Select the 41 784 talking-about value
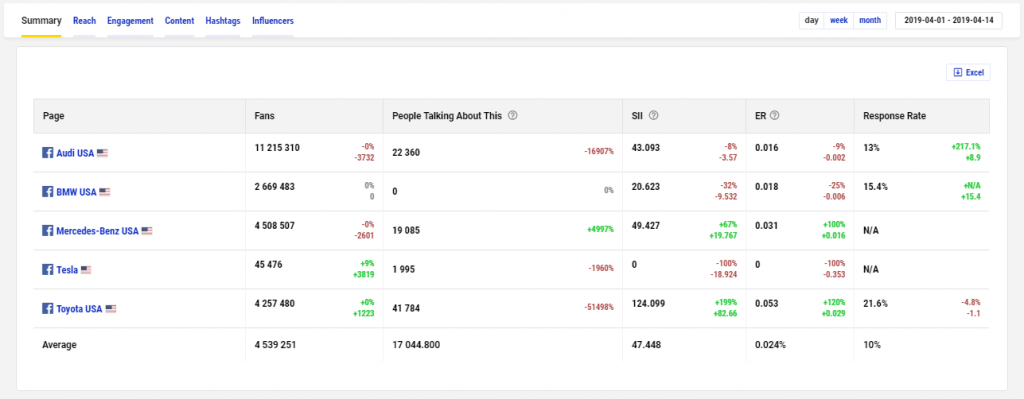1024x399 pixels. click(x=406, y=308)
